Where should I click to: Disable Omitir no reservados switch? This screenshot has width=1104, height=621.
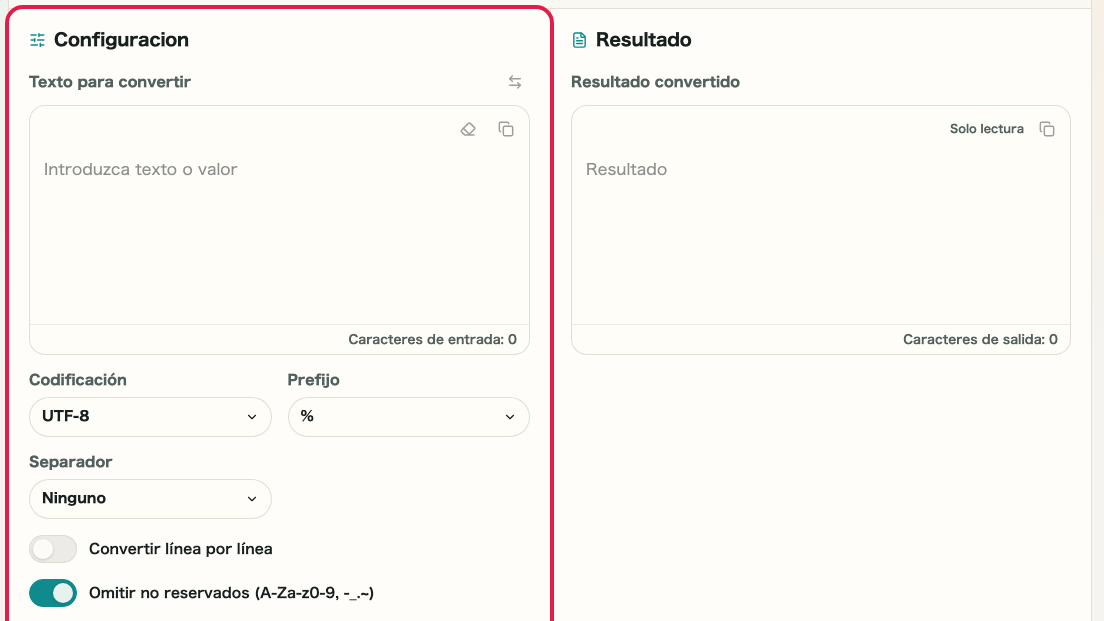tap(53, 593)
